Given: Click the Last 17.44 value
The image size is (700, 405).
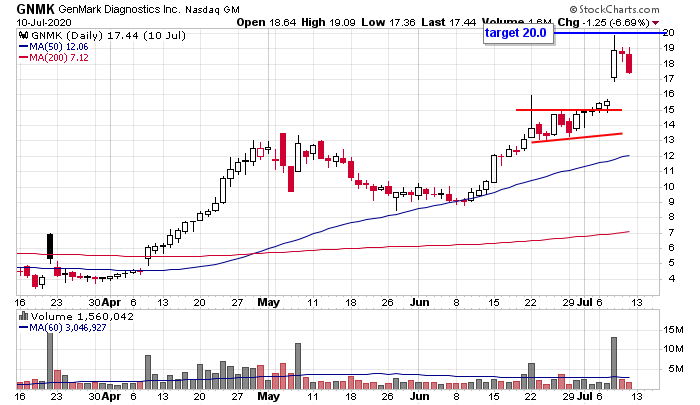Looking at the screenshot, I should tap(448, 22).
